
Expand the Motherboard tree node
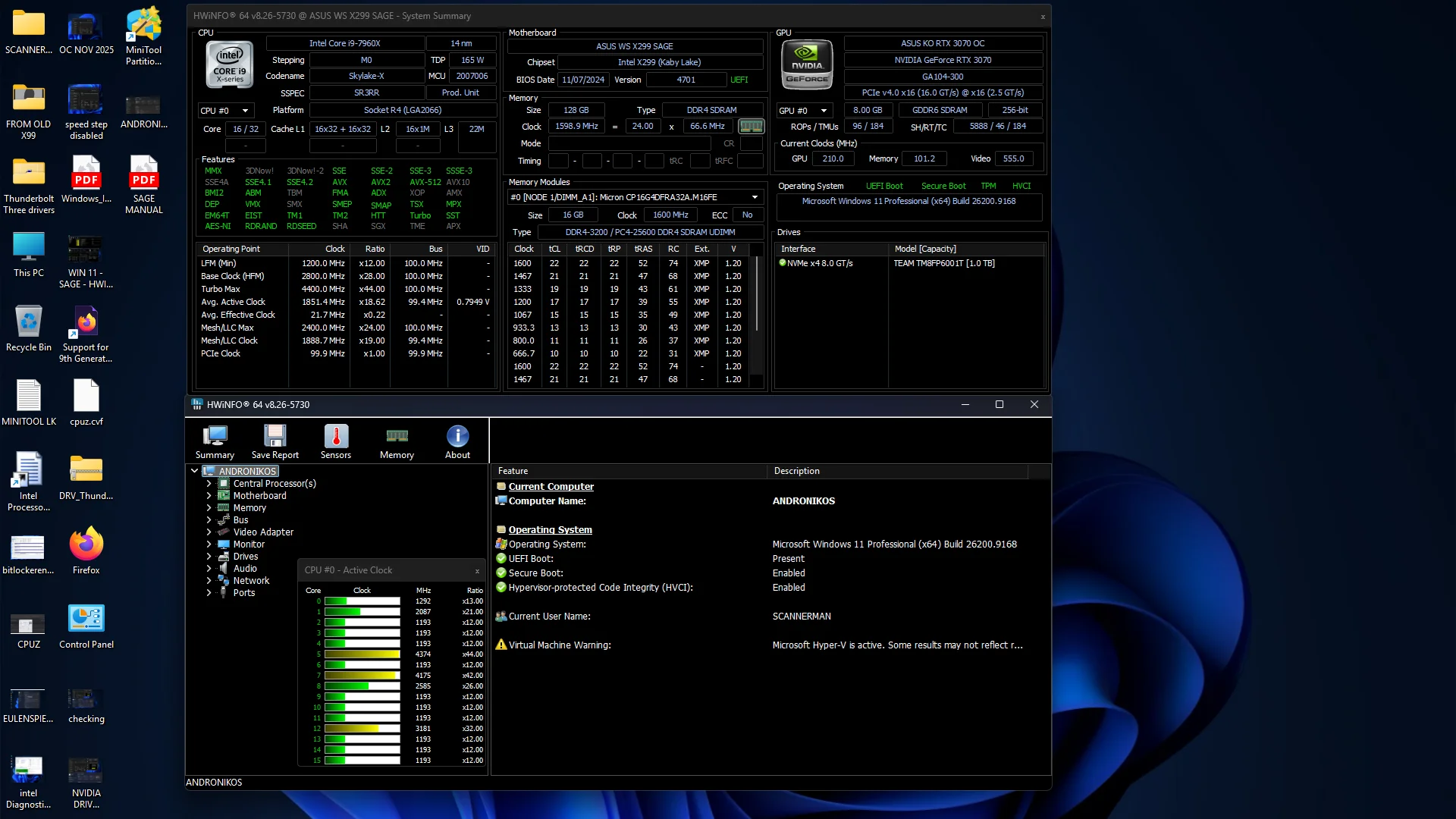point(209,495)
